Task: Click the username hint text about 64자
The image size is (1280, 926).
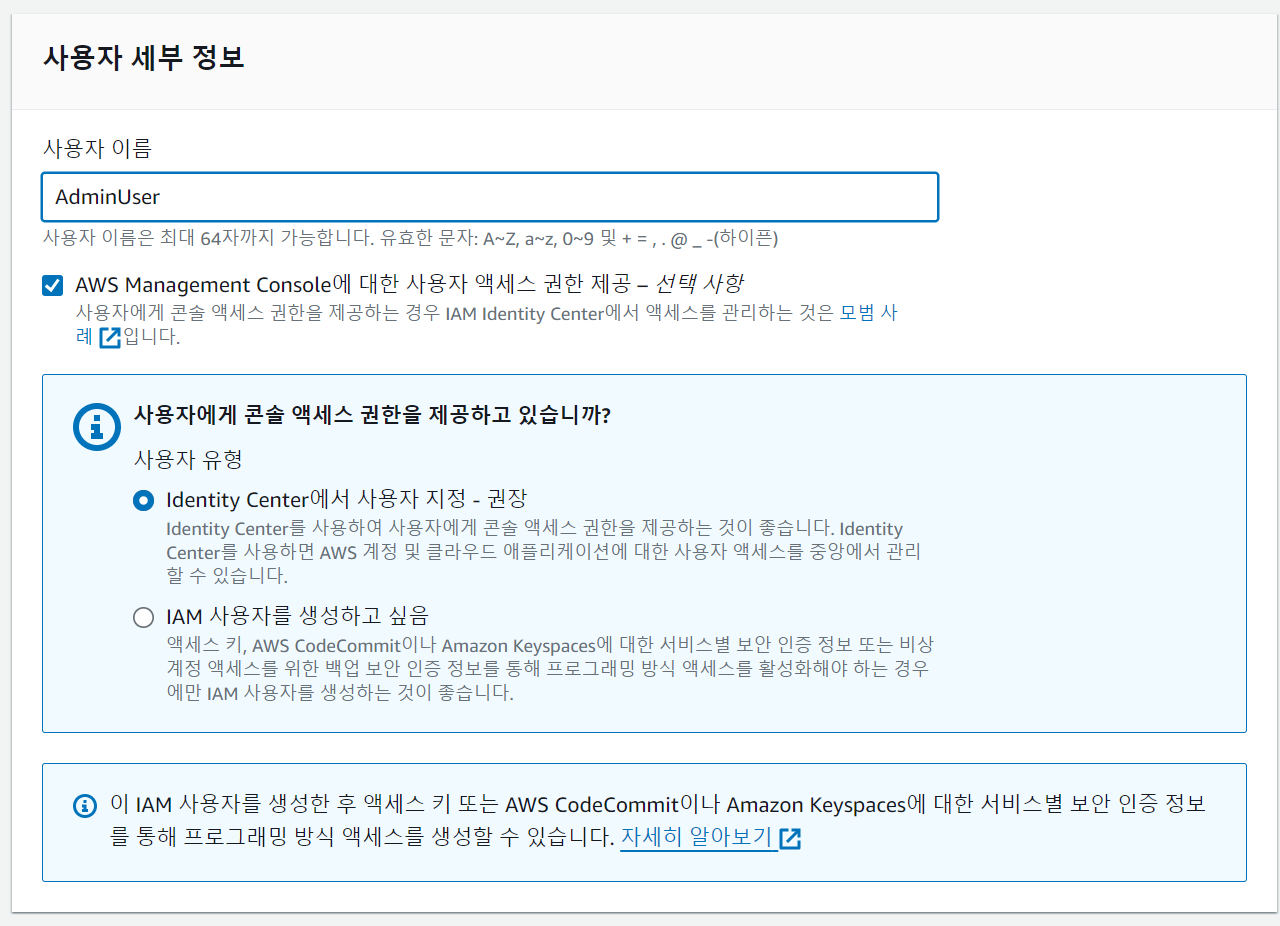Action: 410,239
